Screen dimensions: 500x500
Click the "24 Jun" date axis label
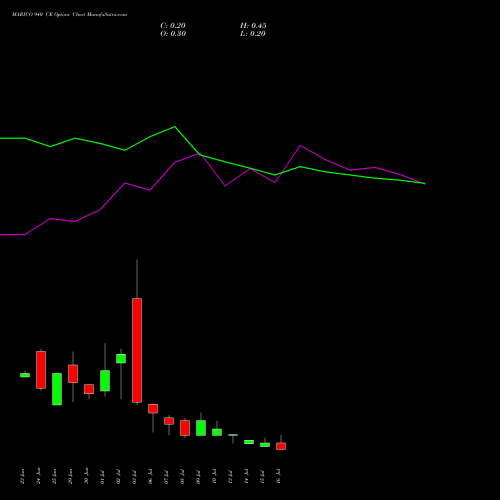click(39, 476)
